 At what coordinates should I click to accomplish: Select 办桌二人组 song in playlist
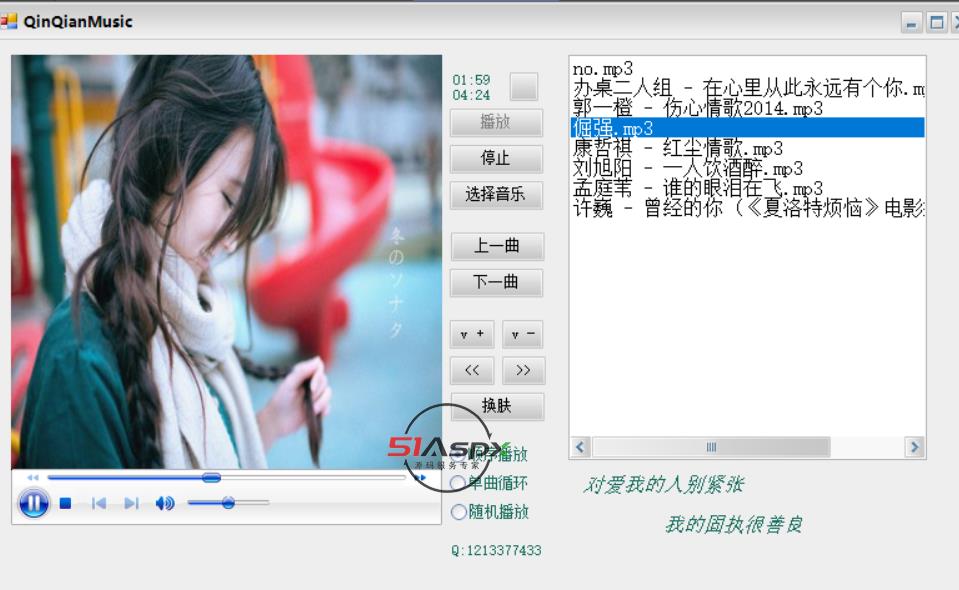point(747,88)
